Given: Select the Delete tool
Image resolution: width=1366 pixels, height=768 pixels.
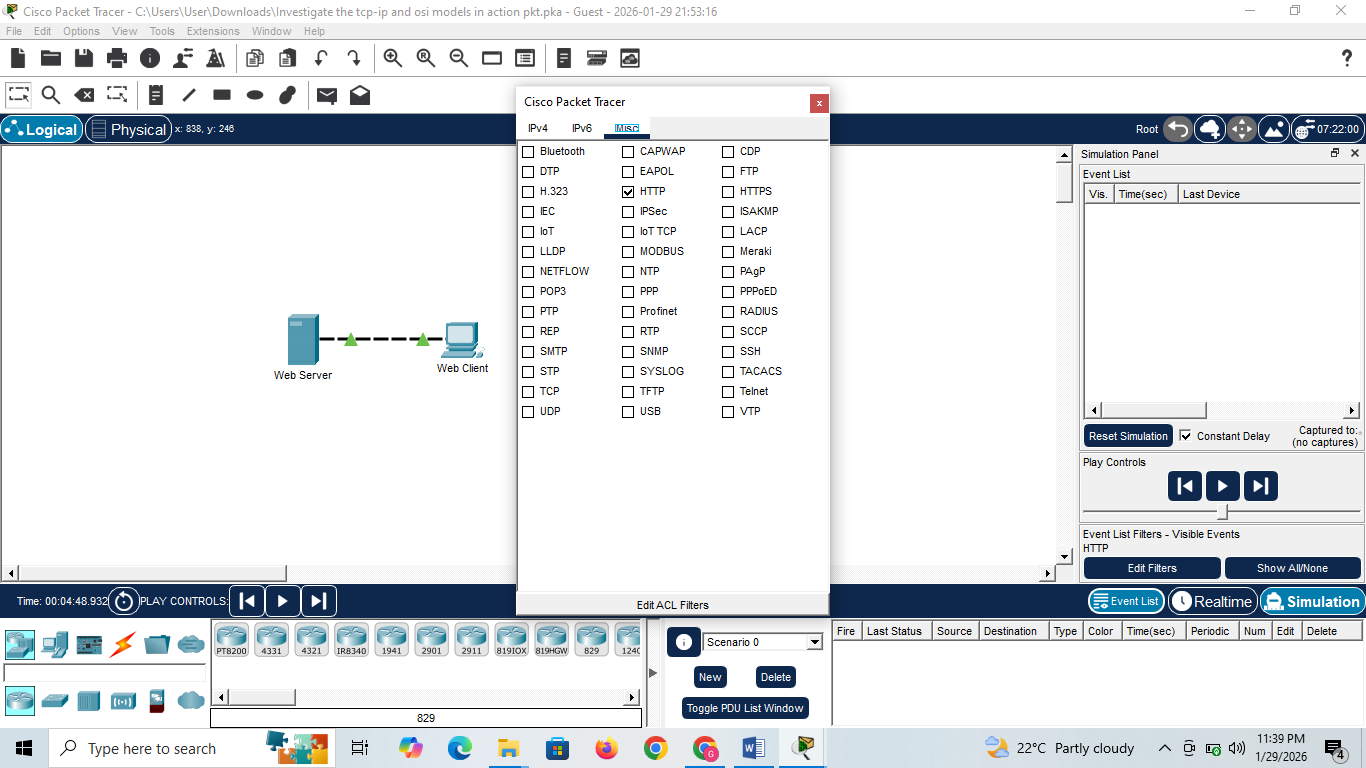Looking at the screenshot, I should [x=84, y=95].
